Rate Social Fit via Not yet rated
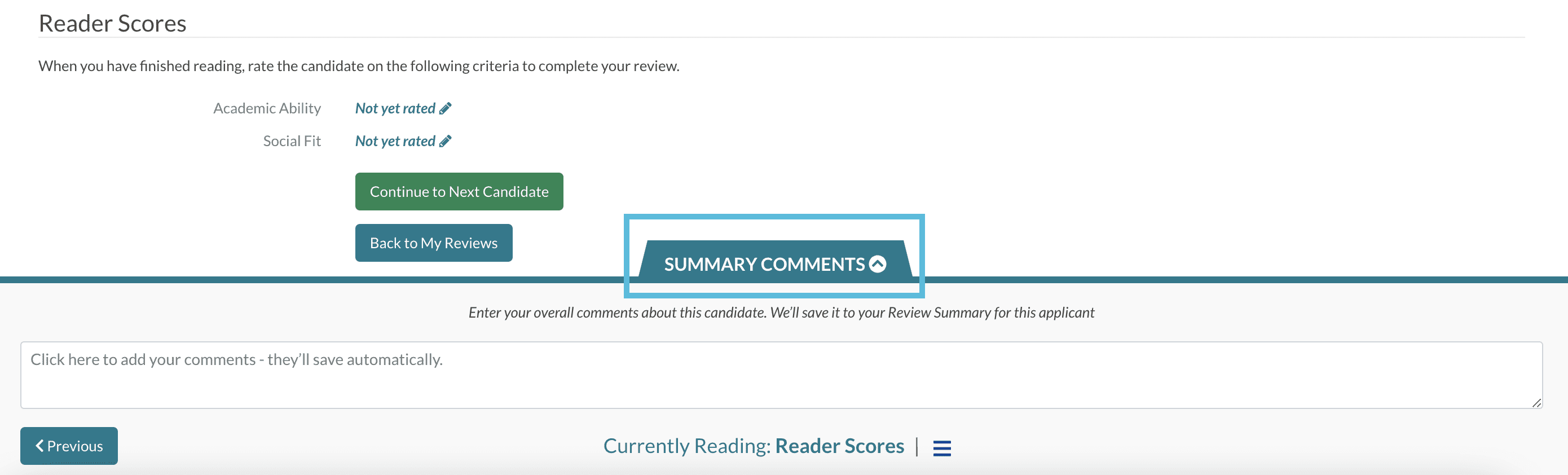 (x=395, y=141)
